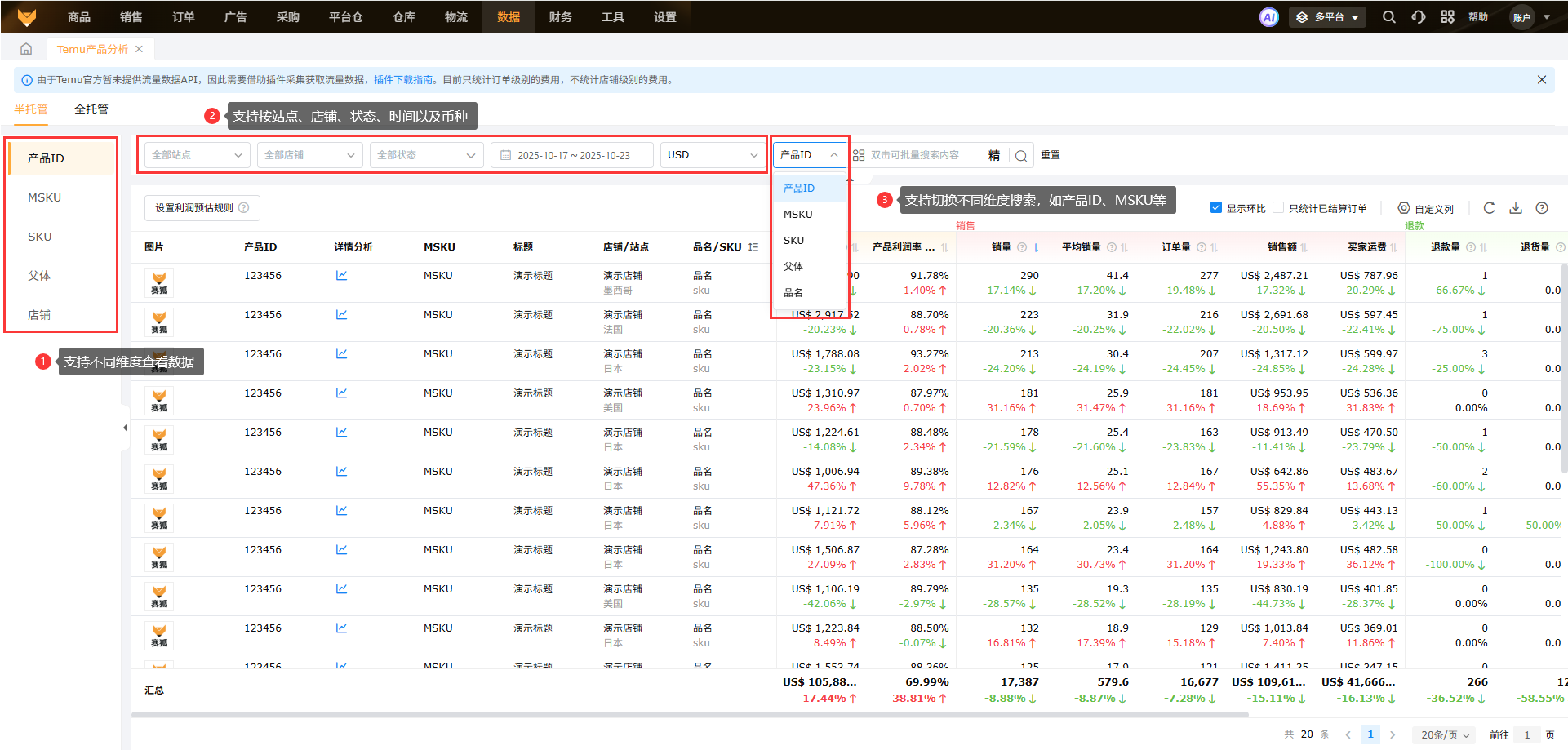Screen dimensions: 1568x750
Task: Toggle the 精 exact-match search option
Action: coord(994,156)
